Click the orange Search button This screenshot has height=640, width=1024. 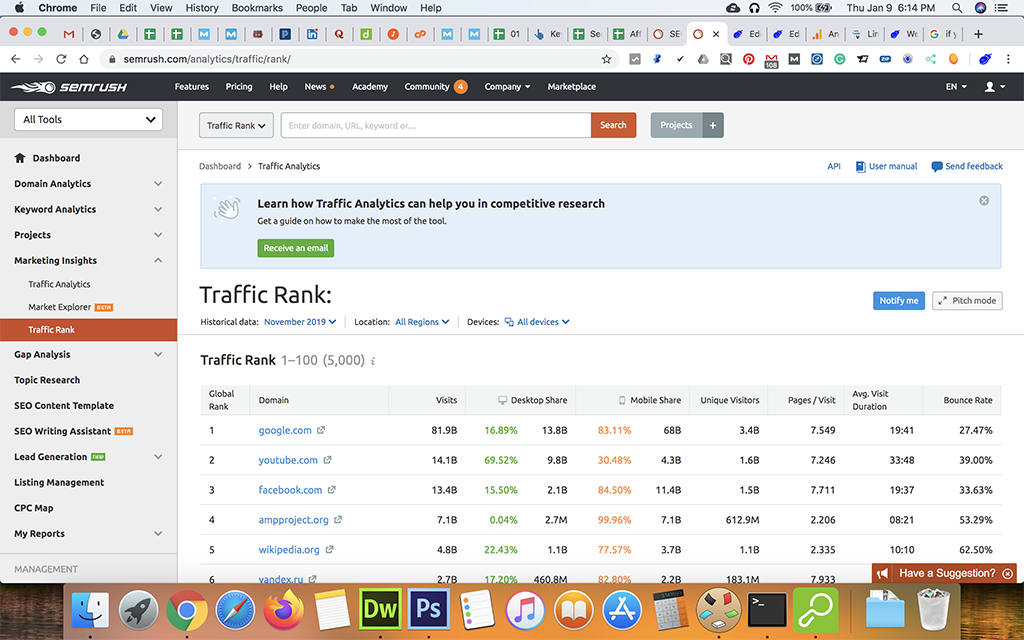click(613, 125)
